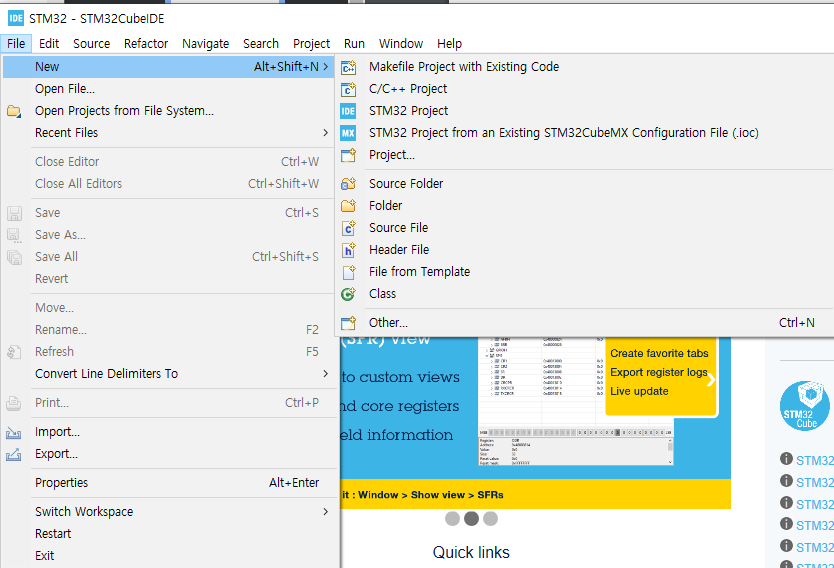Click the C/C++ Project icon
The width and height of the screenshot is (834, 568).
pyautogui.click(x=348, y=89)
